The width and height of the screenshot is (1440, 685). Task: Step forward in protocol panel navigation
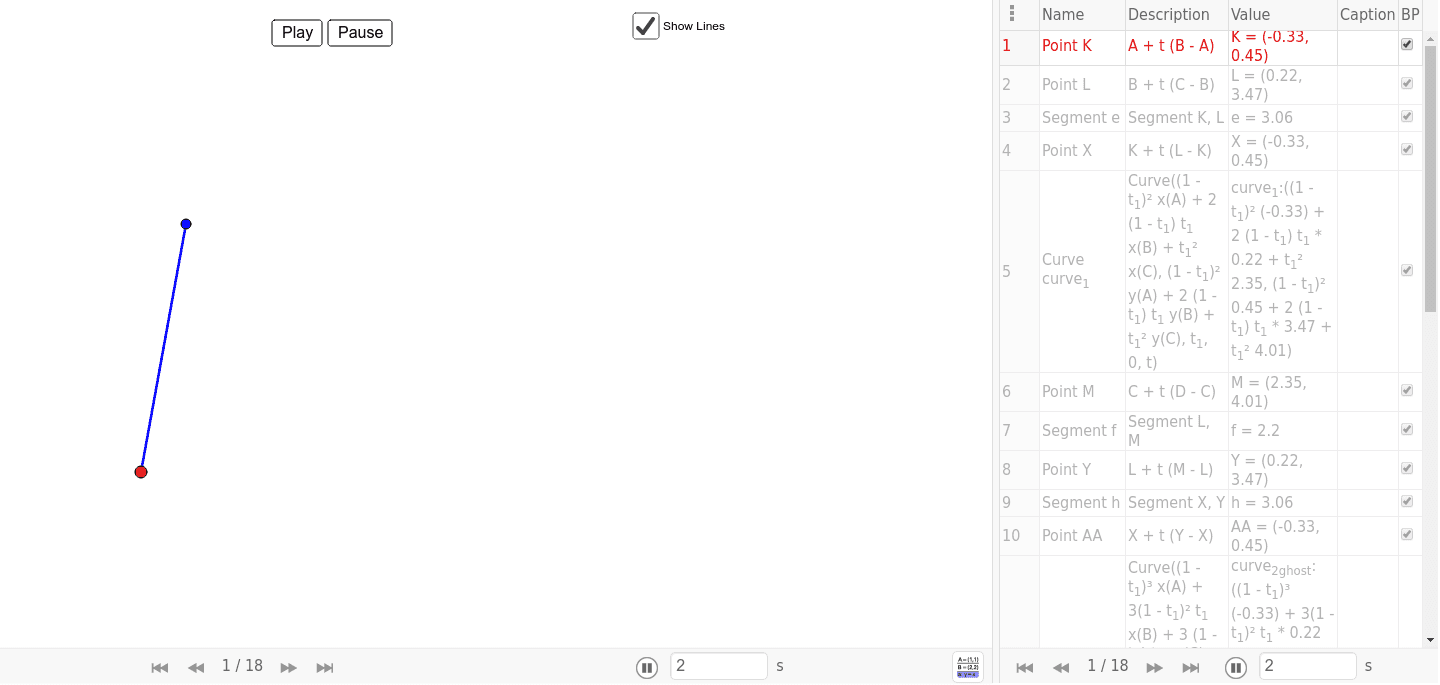coord(1154,668)
